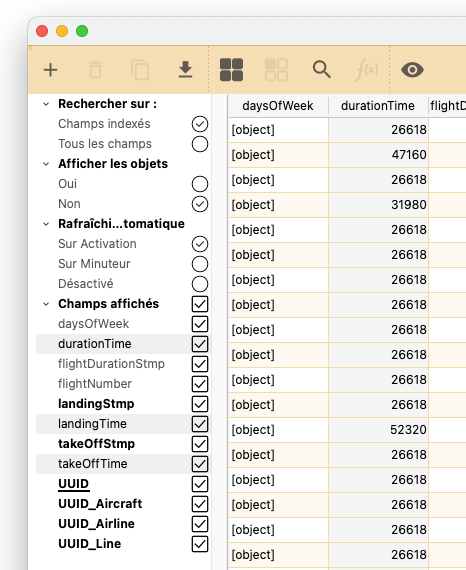The image size is (466, 570).
Task: Choose Oui under Afficher les objets
Action: [x=200, y=184]
